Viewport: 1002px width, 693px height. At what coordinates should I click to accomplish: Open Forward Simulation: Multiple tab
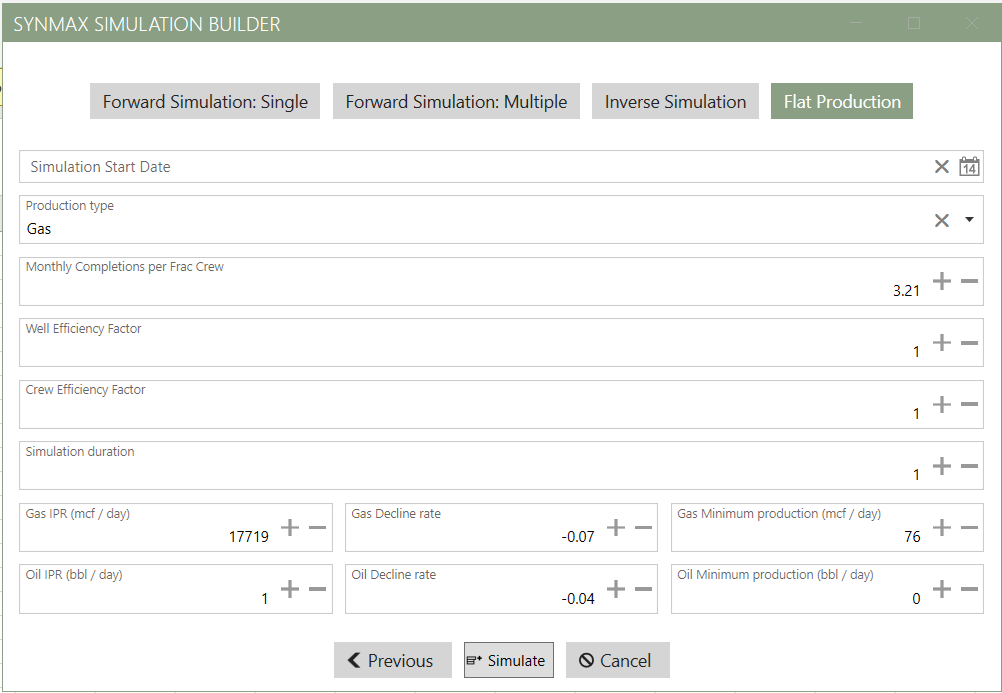pos(456,102)
